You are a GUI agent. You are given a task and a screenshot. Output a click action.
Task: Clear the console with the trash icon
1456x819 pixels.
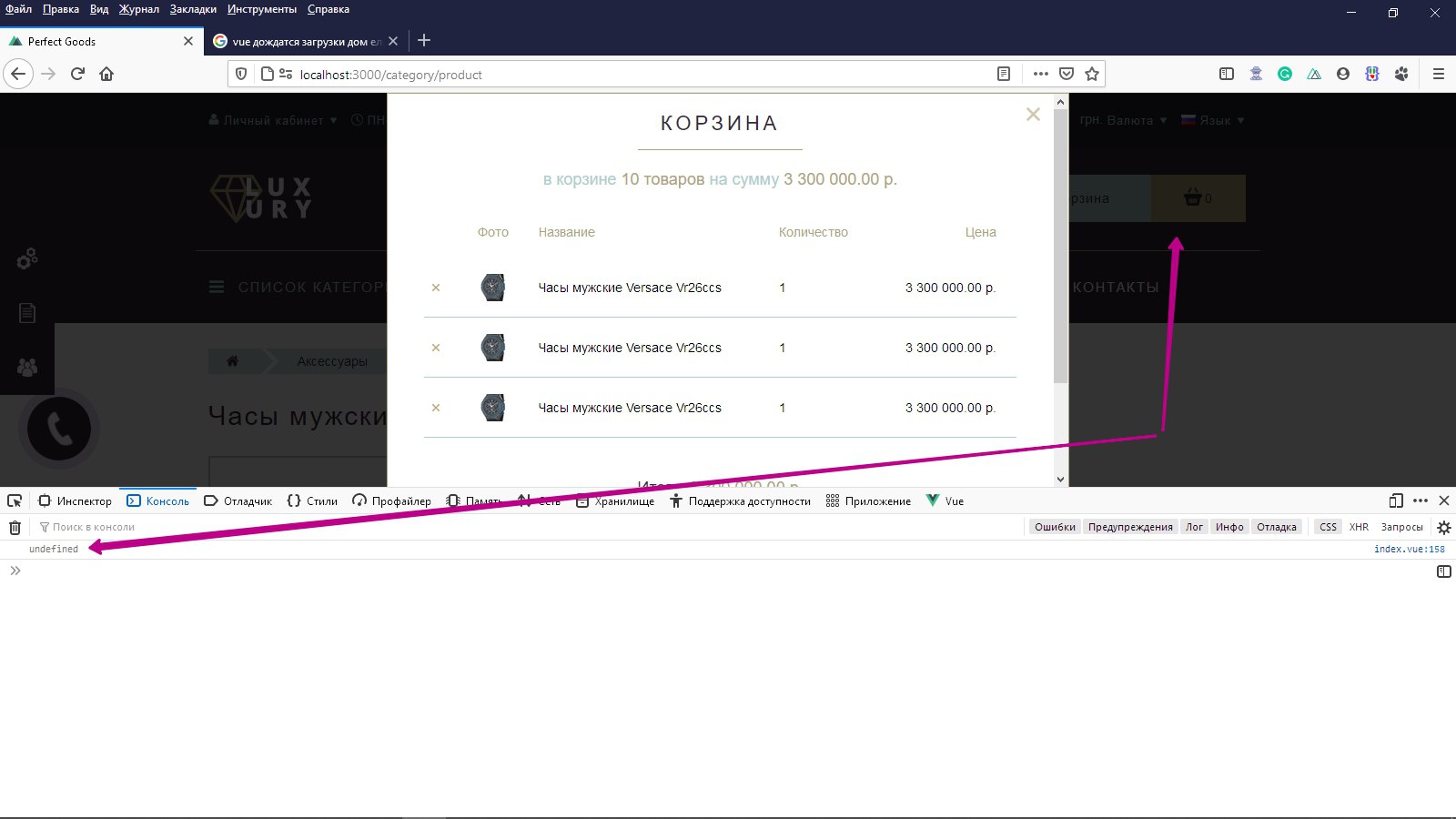(x=15, y=527)
